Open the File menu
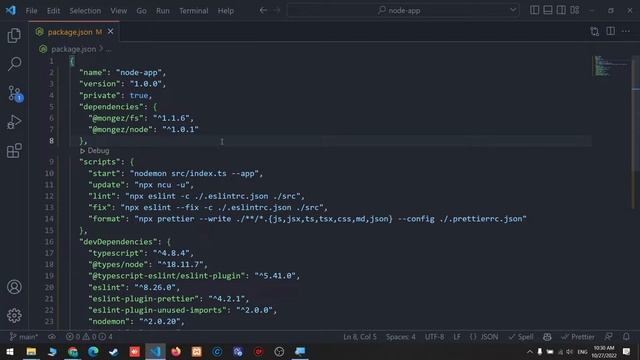640x360 pixels. point(31,11)
